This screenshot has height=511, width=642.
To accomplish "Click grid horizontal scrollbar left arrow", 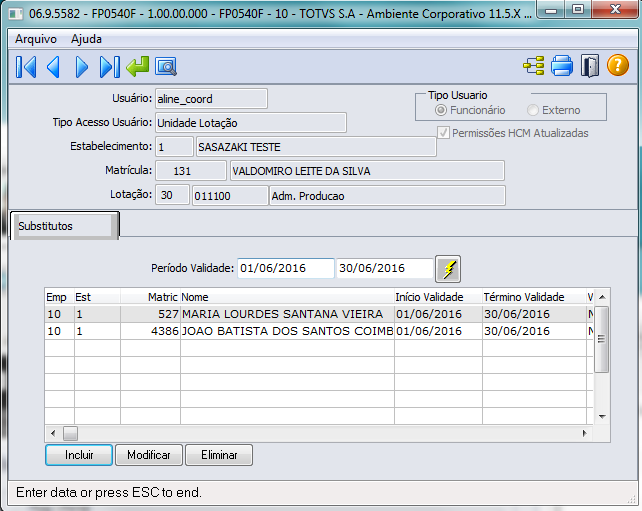I will point(53,433).
